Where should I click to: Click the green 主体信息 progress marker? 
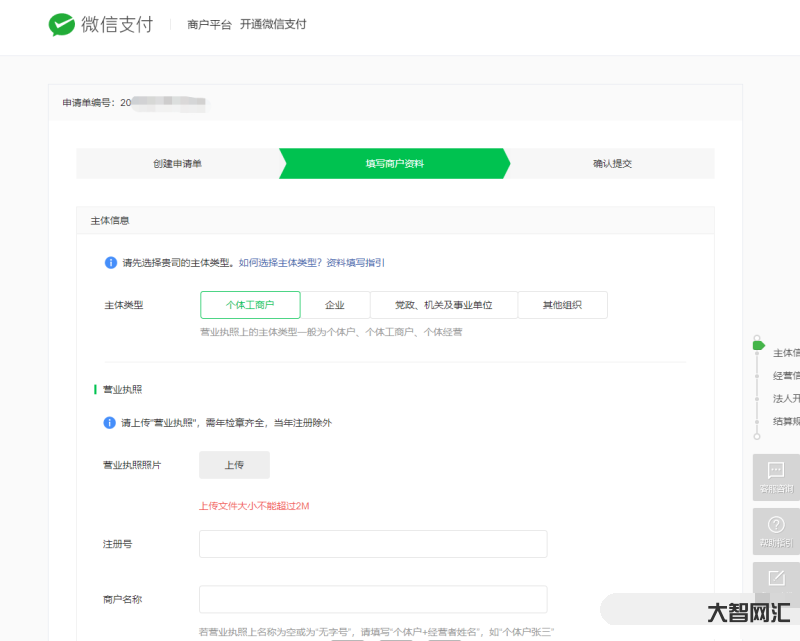coord(758,345)
